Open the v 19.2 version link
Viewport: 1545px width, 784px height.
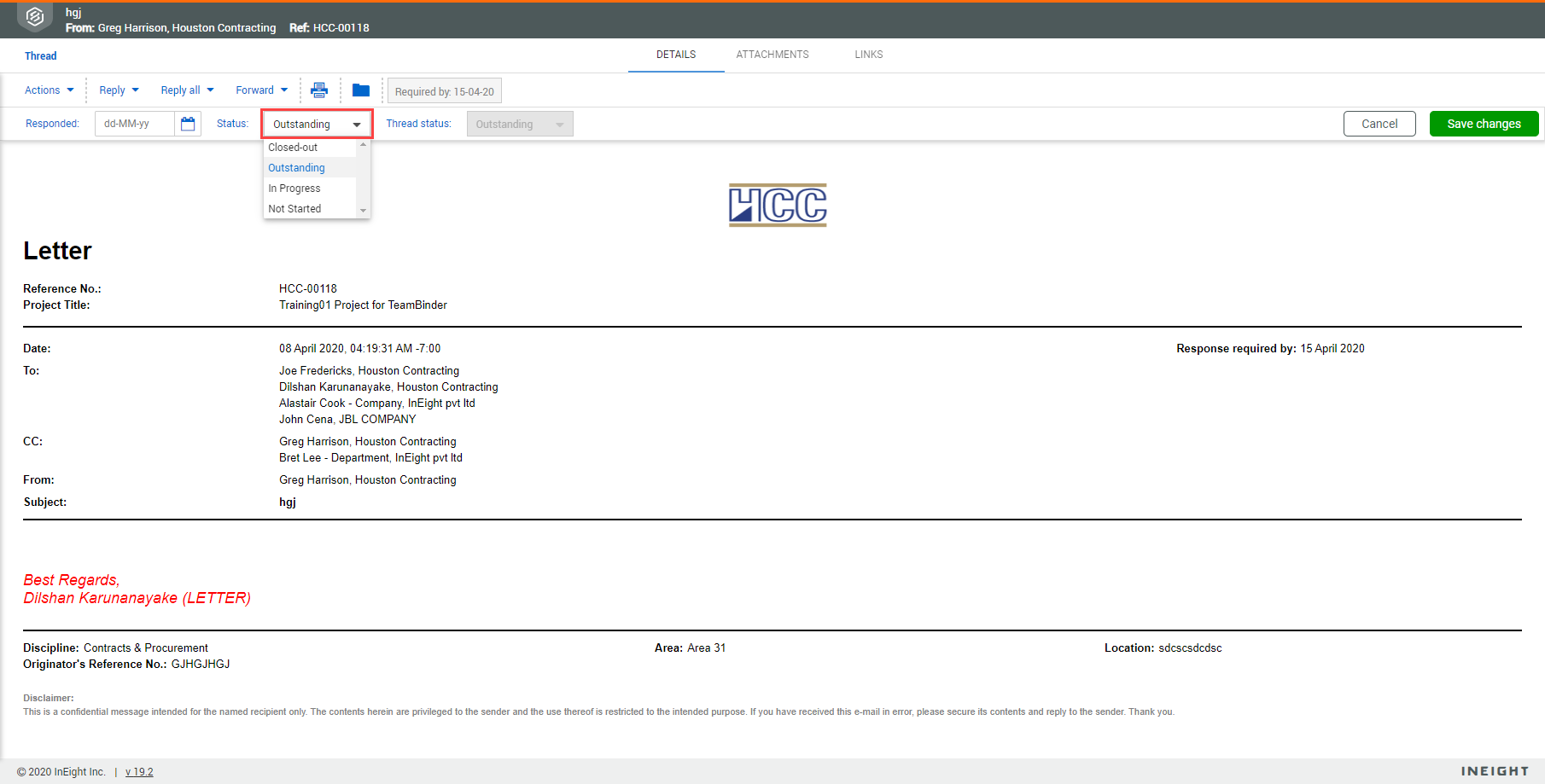click(x=139, y=772)
